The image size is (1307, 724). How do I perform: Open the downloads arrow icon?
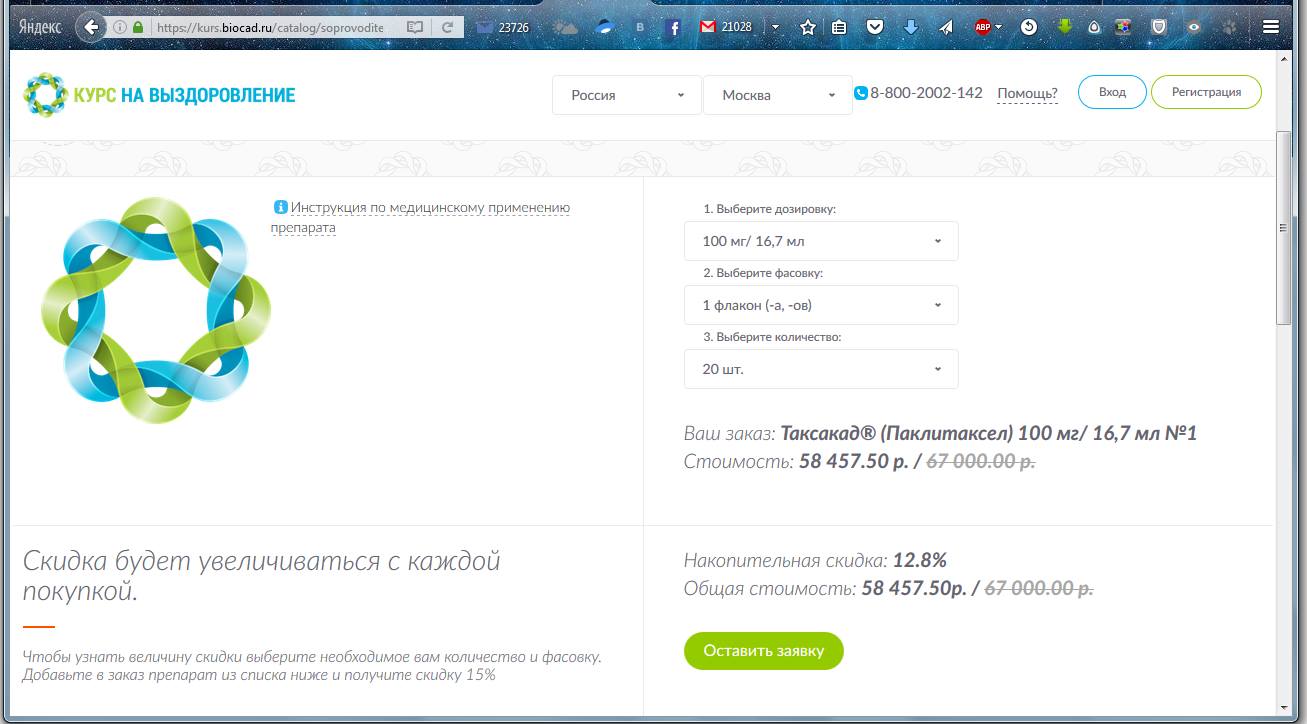pyautogui.click(x=910, y=28)
